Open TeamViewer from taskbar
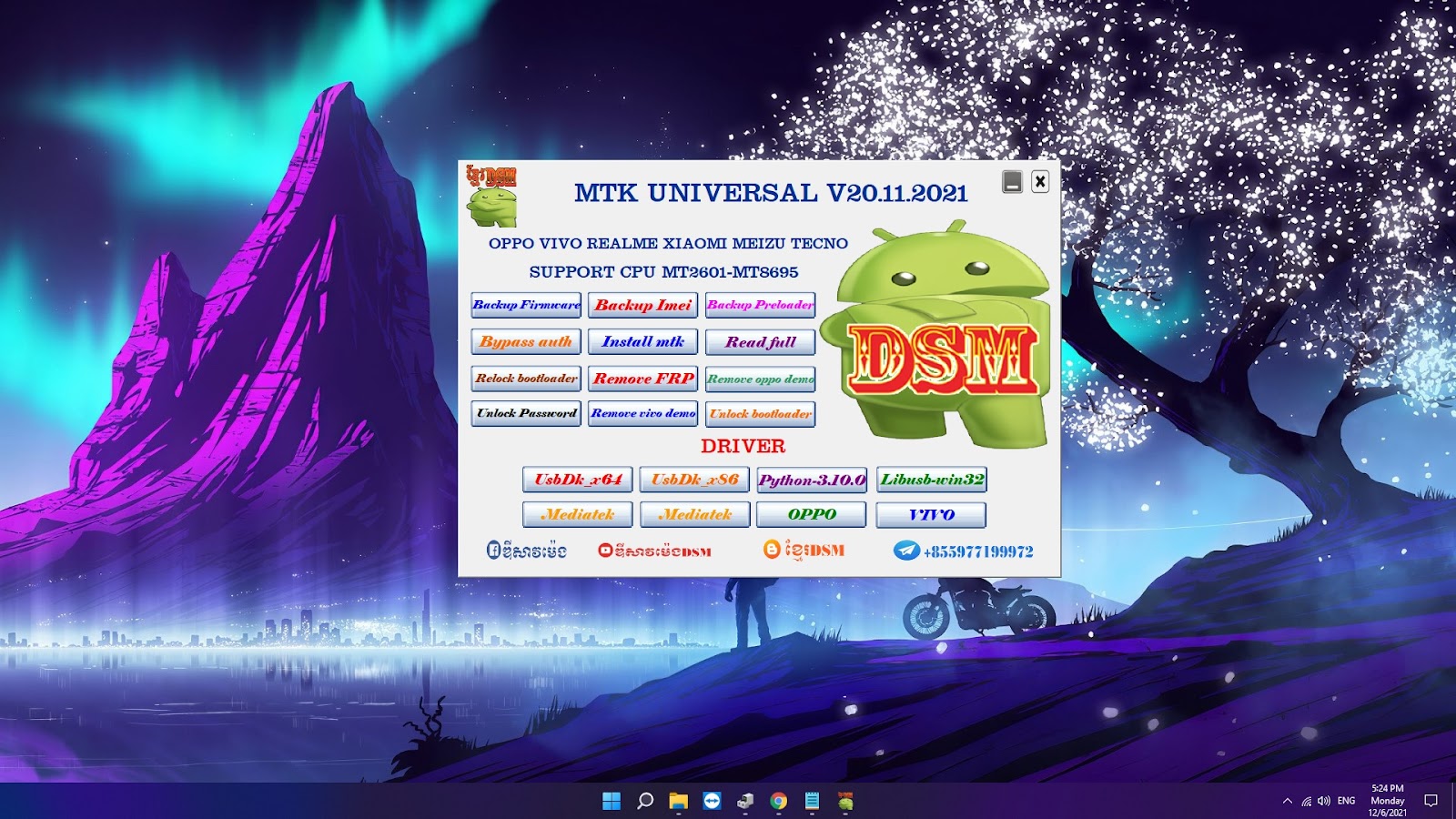The width and height of the screenshot is (1456, 819). pos(712,801)
